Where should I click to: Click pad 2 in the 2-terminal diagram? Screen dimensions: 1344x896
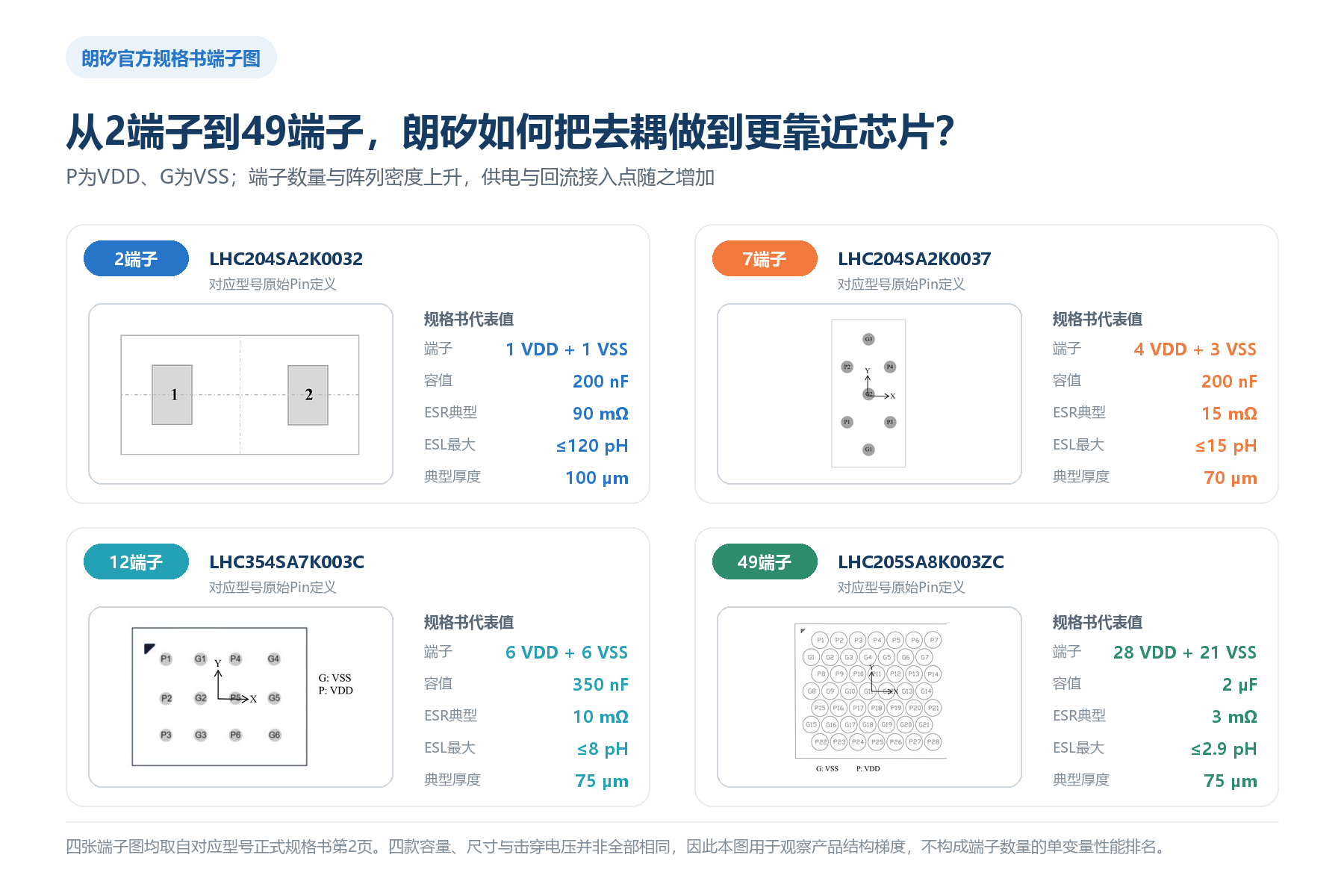point(308,394)
